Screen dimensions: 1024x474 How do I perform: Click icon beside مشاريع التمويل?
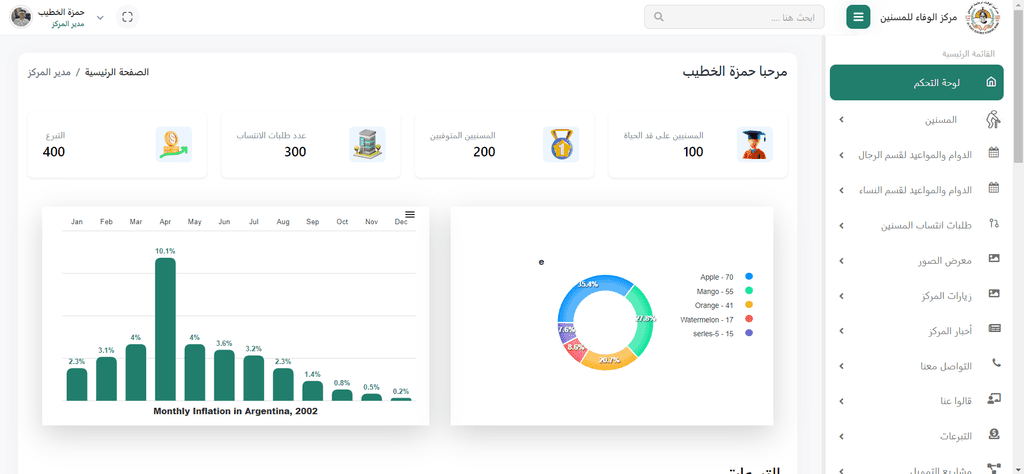(994, 468)
